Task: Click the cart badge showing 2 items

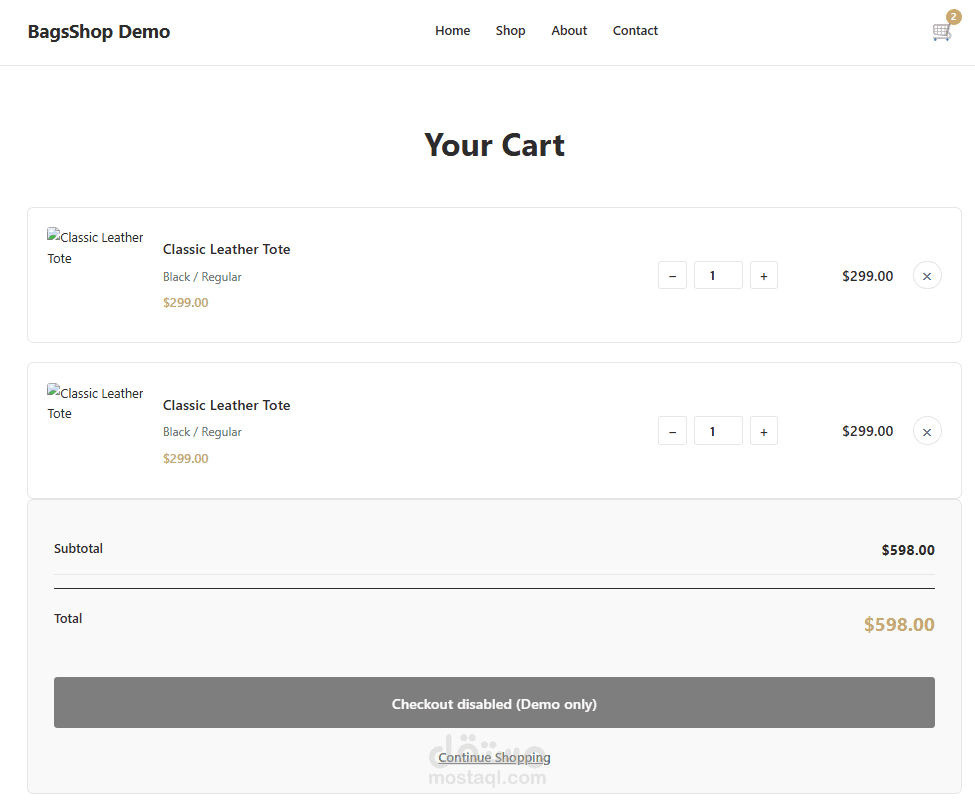Action: coord(953,17)
